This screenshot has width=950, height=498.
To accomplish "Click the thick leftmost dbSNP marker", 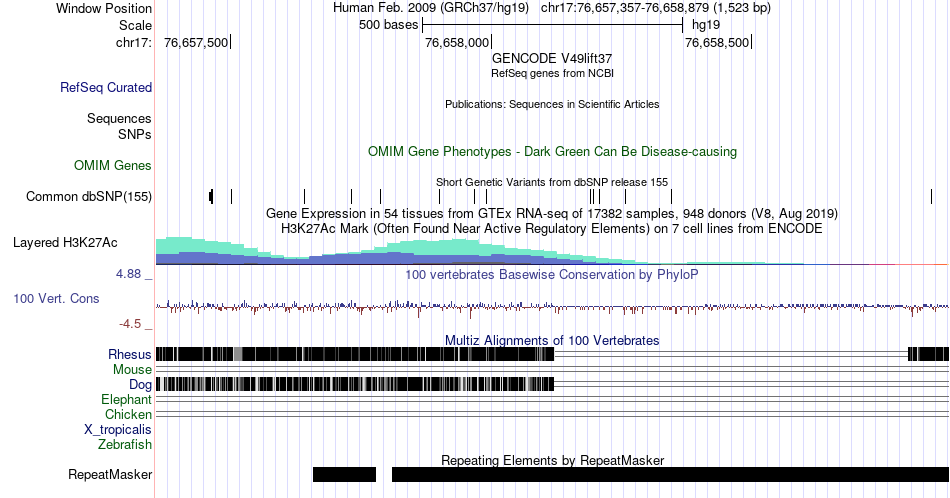I will click(x=211, y=196).
